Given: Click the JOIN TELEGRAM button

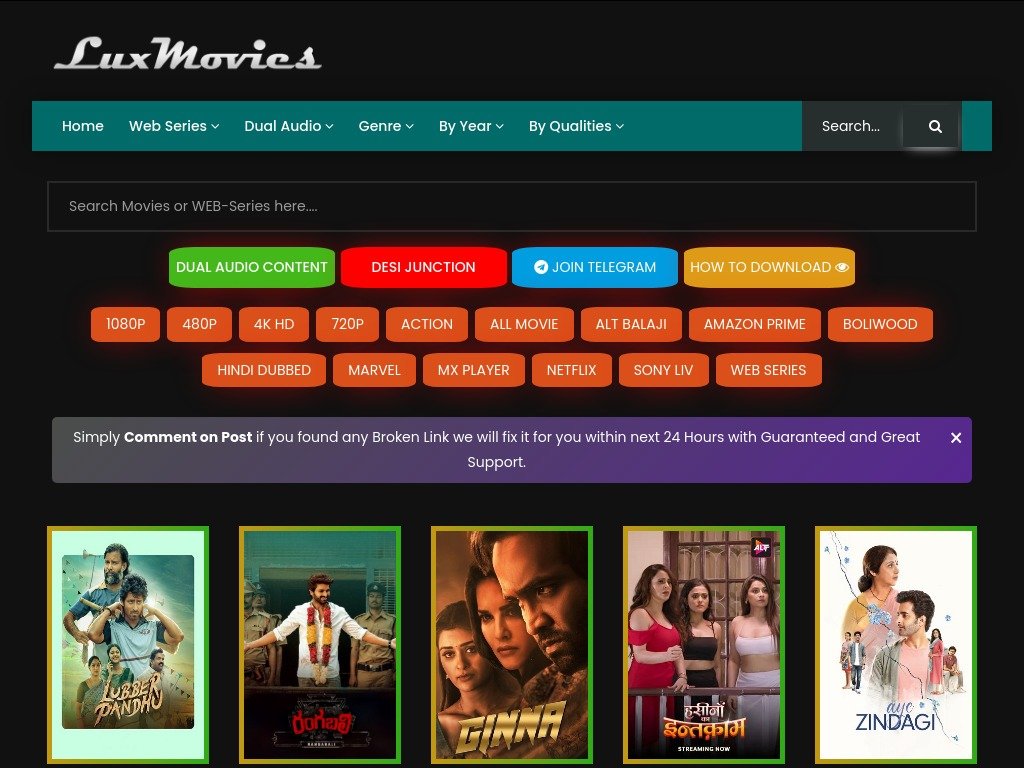Looking at the screenshot, I should tap(594, 267).
